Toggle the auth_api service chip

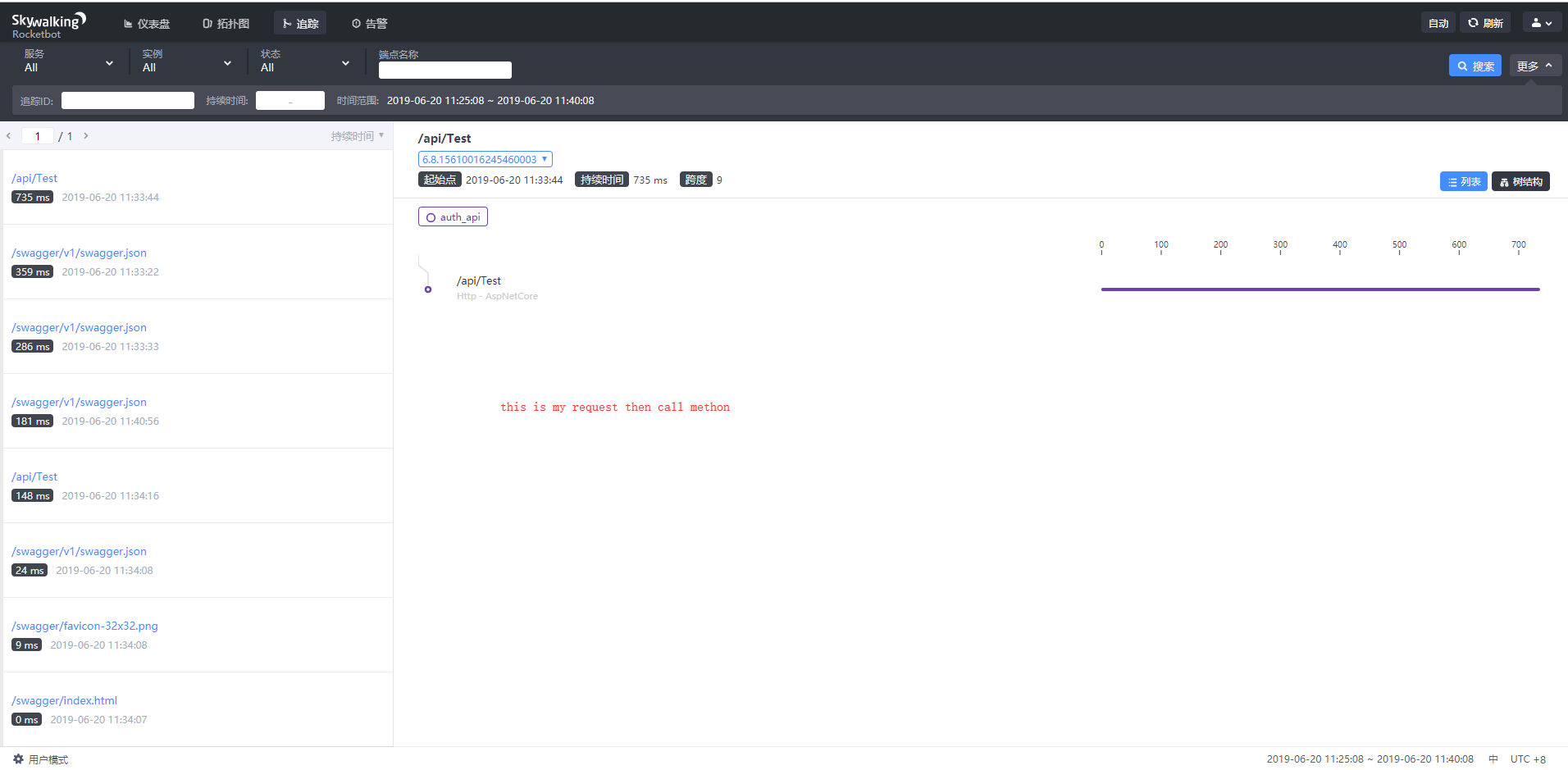(x=452, y=216)
